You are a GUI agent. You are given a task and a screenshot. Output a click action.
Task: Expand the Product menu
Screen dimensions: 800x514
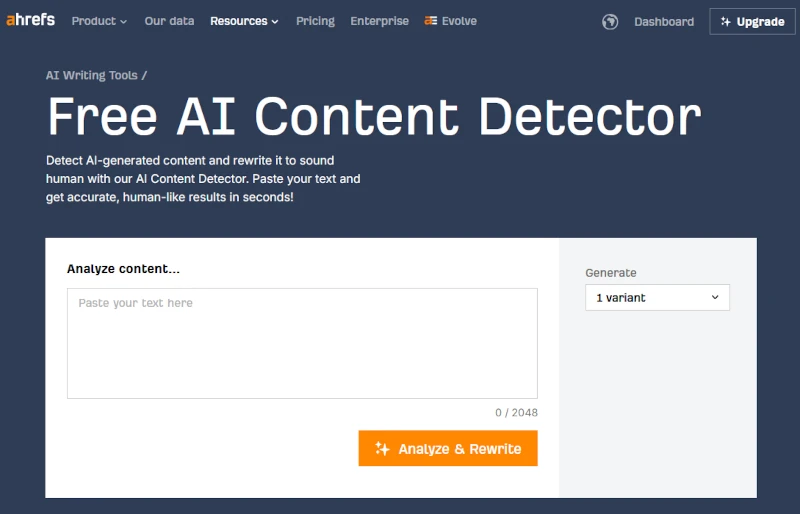[x=99, y=21]
